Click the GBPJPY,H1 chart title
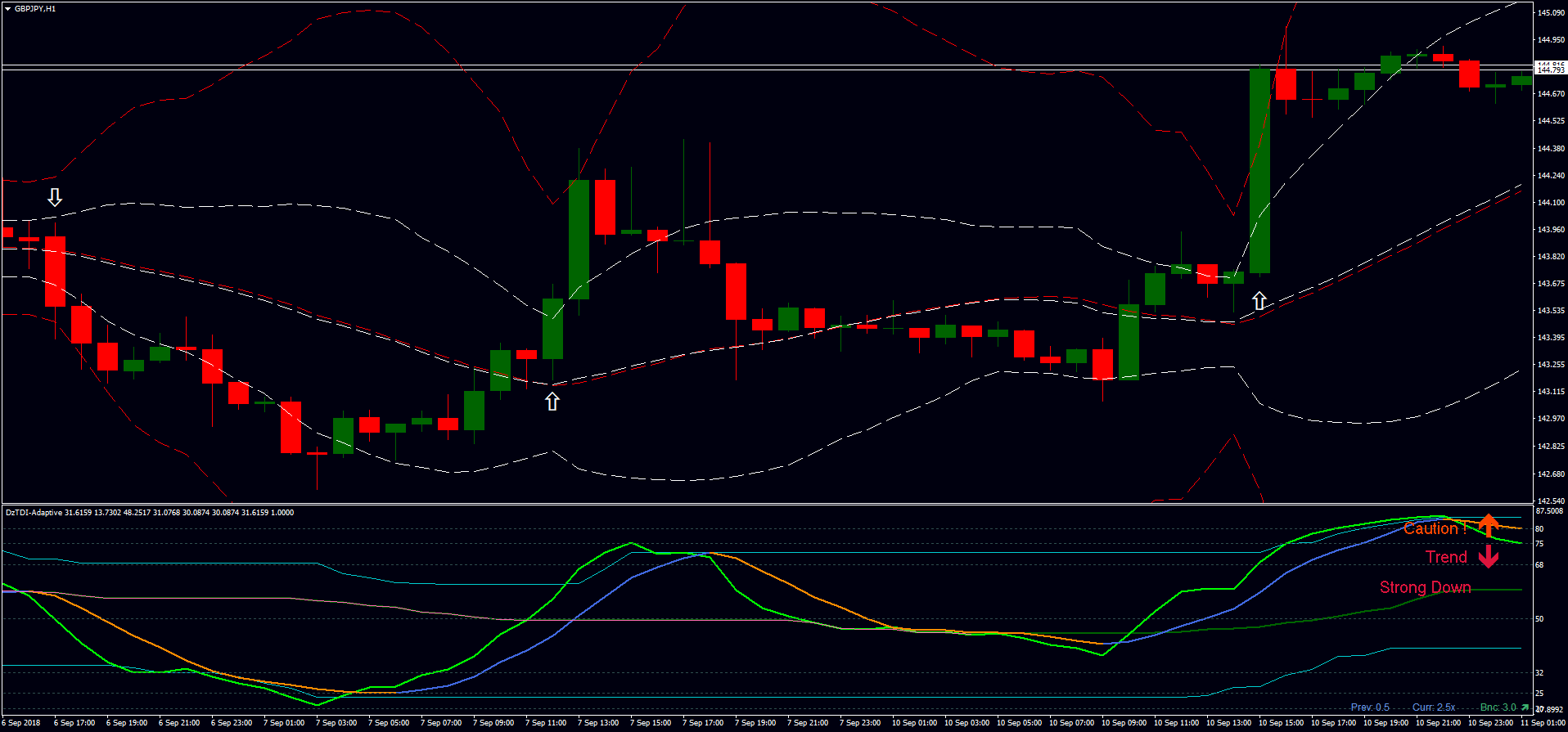The image size is (1568, 732). point(35,9)
